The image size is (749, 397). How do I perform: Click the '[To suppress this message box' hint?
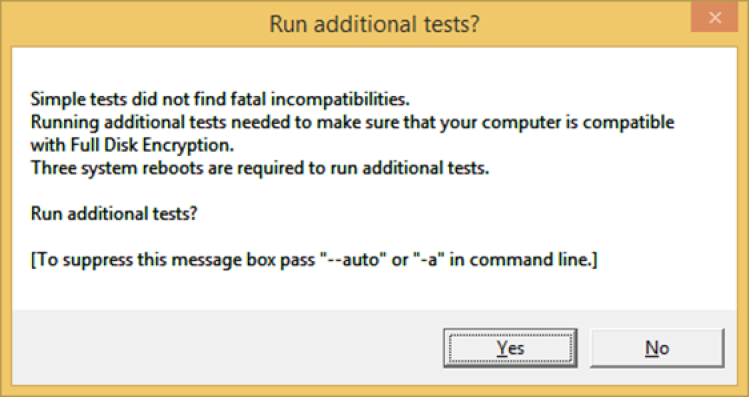click(314, 259)
